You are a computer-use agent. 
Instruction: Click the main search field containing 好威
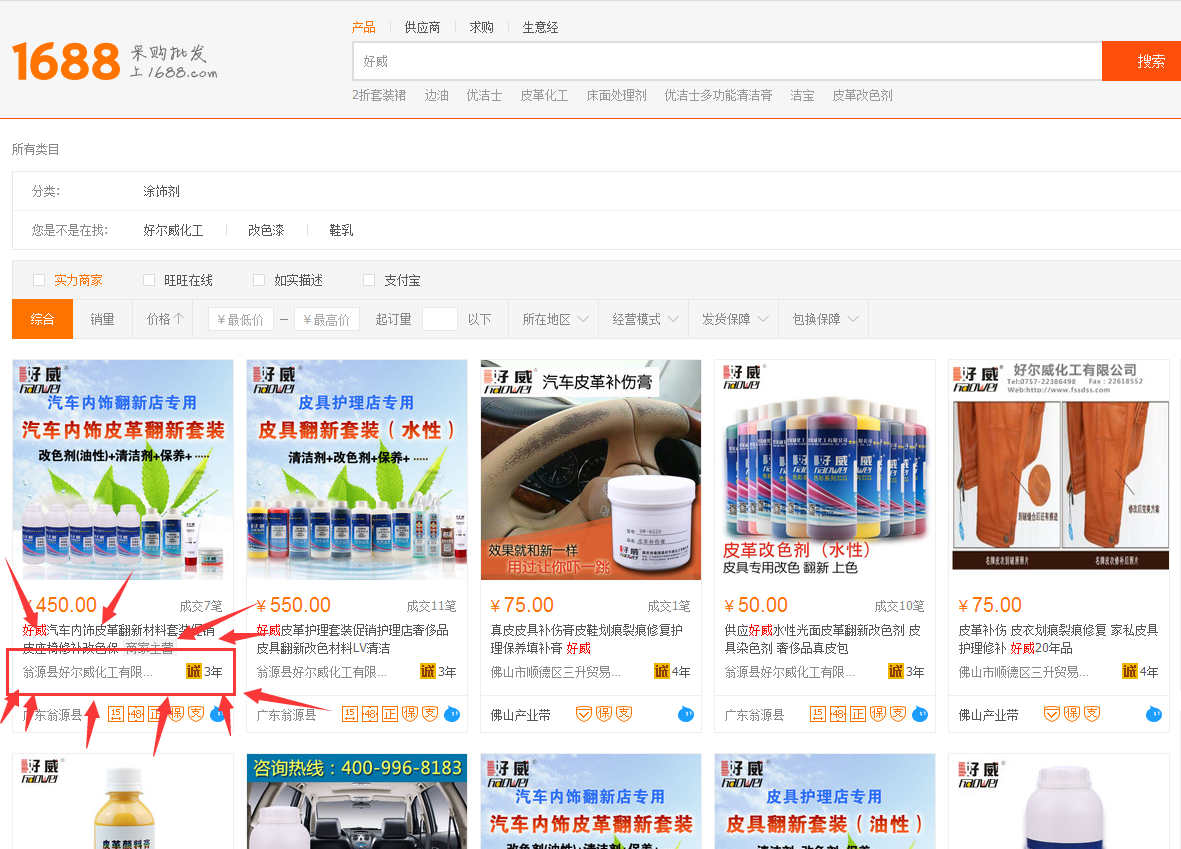pyautogui.click(x=727, y=61)
